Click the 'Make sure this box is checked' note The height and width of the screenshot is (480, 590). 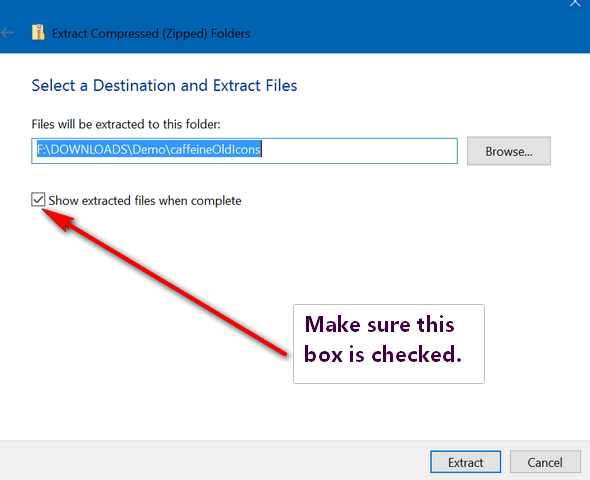click(x=389, y=344)
